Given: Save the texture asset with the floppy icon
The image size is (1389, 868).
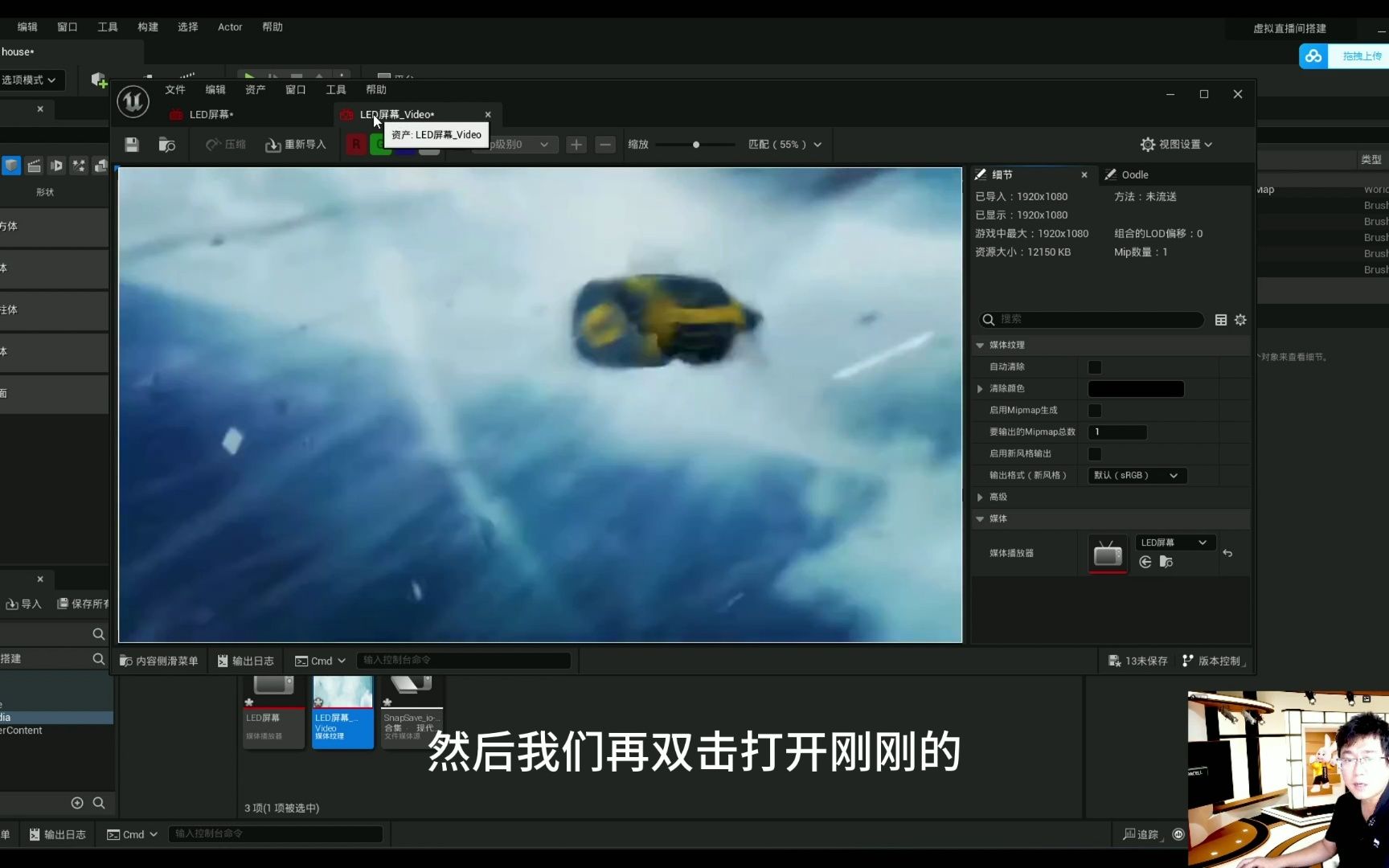Looking at the screenshot, I should (132, 145).
